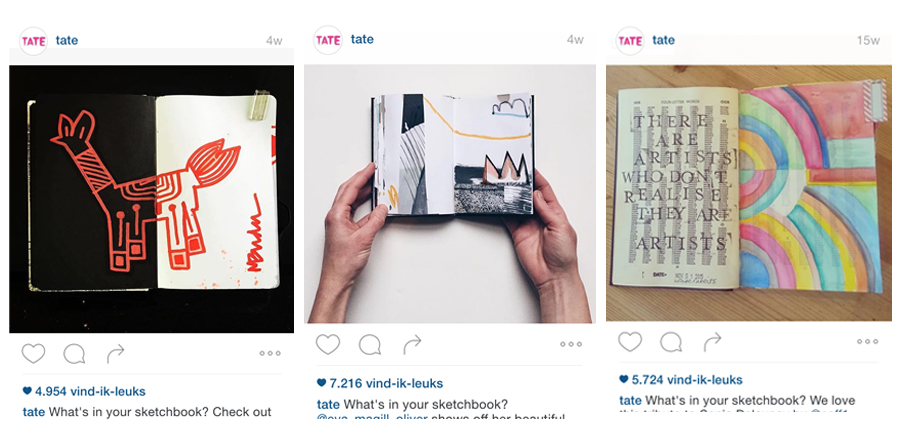
Task: Tap the heart under the hands-holding-book photo
Action: [x=328, y=344]
